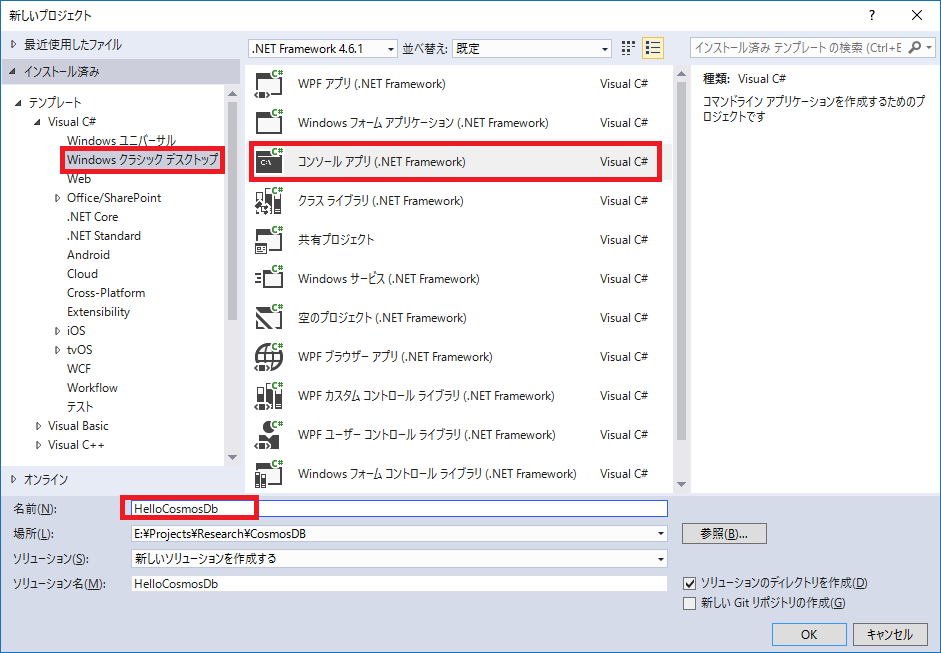941x653 pixels.
Task: Click the category tree scrollbar thumb
Action: coord(232,211)
